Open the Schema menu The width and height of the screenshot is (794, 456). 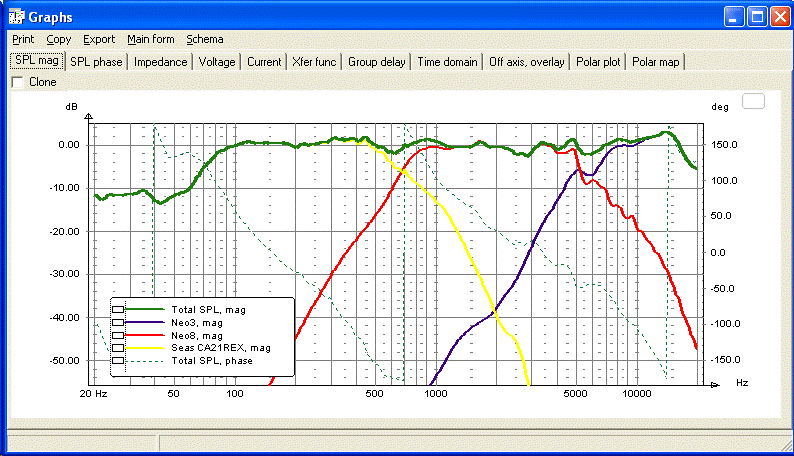(205, 39)
